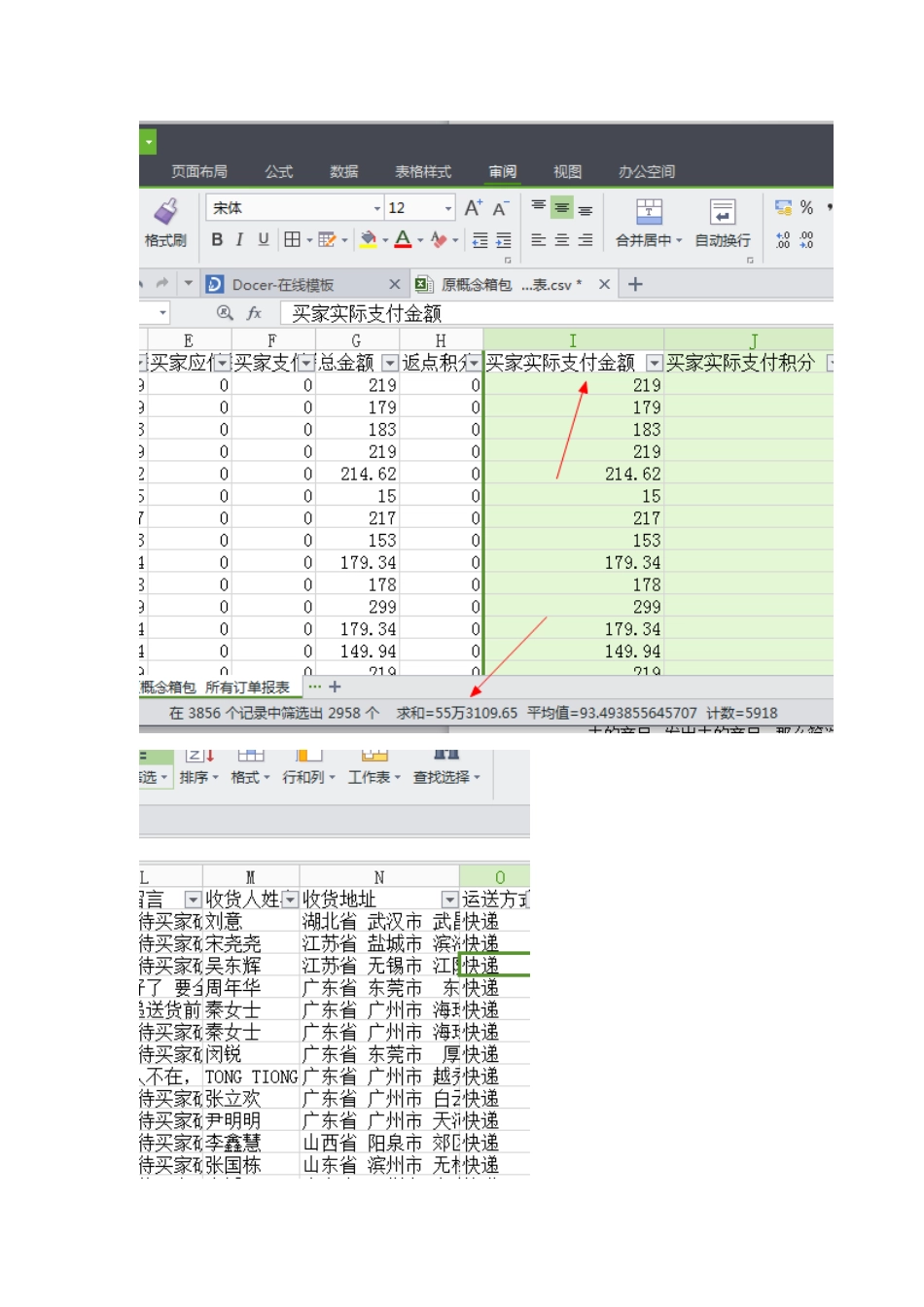Open the 数据 ribbon tab
The width and height of the screenshot is (924, 1307).
[x=344, y=171]
